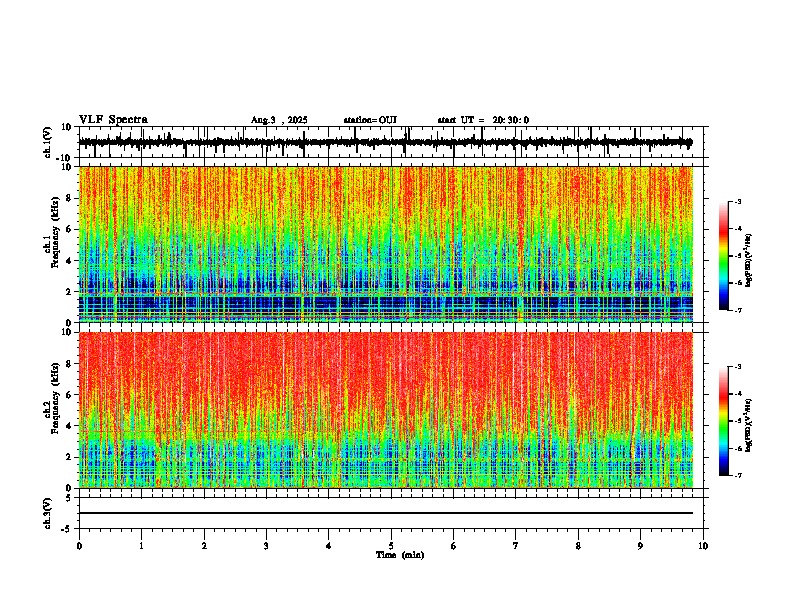Click the "8" kHz tick on ch.1 frequency axis
The image size is (792, 612).
[70, 198]
